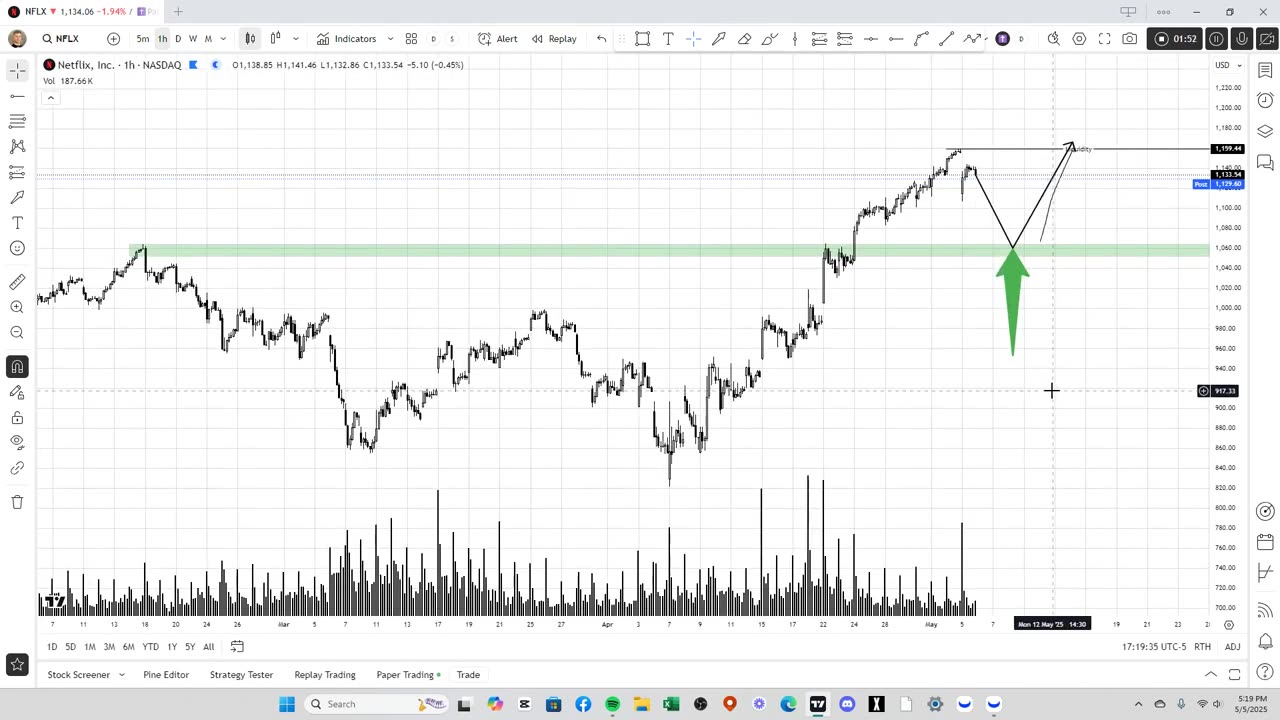Open the watchlist panel icon
This screenshot has width=1280, height=720.
(x=1265, y=70)
